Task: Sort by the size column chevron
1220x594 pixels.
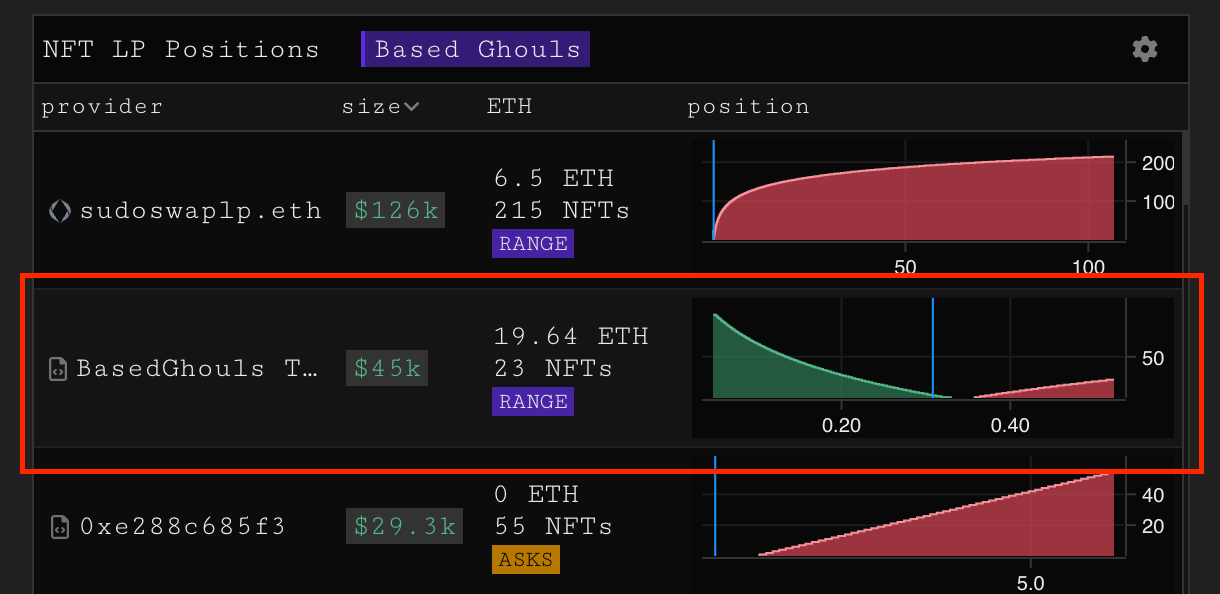Action: pyautogui.click(x=411, y=107)
